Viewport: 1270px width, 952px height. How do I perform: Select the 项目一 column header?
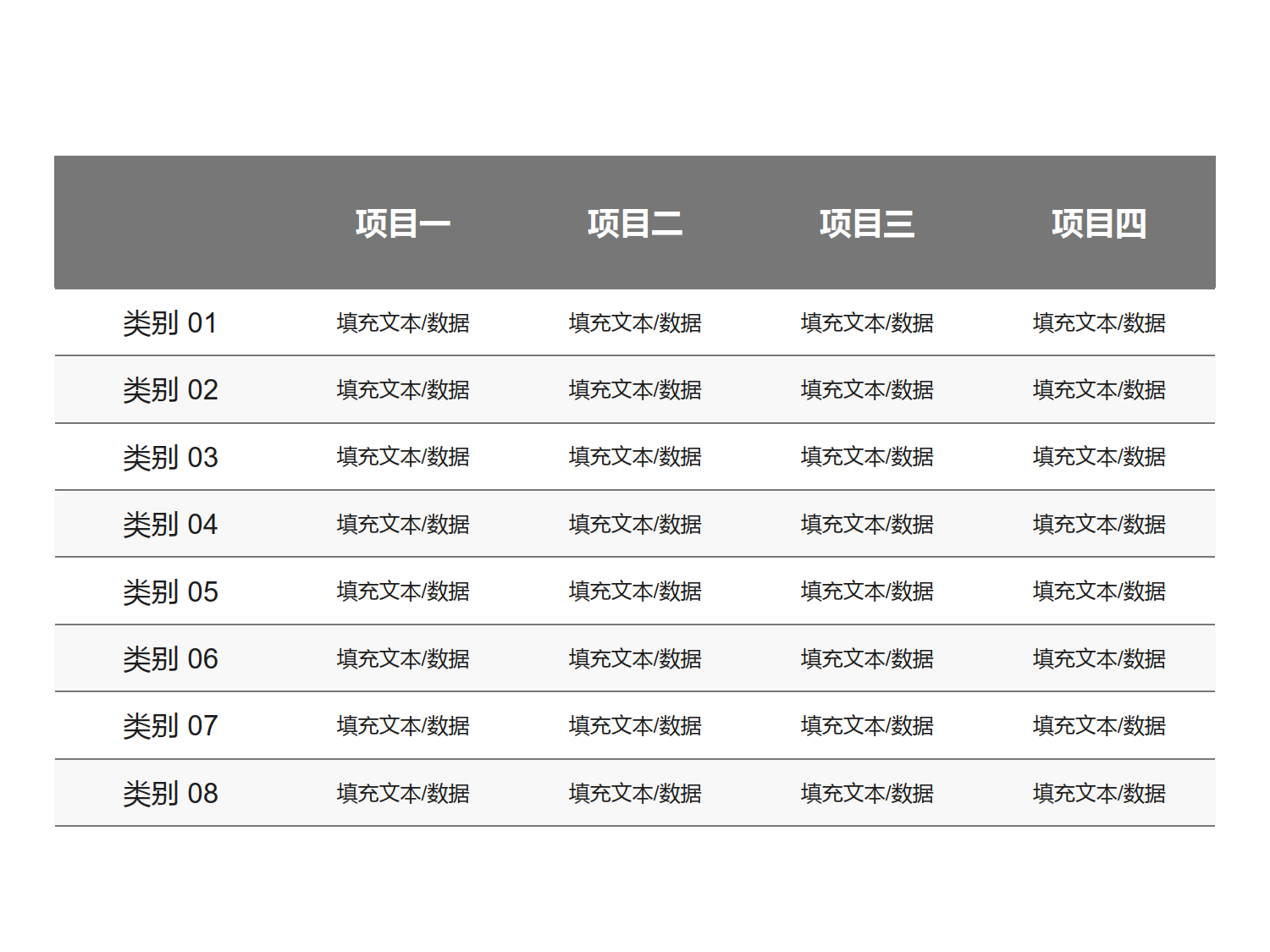tap(403, 223)
